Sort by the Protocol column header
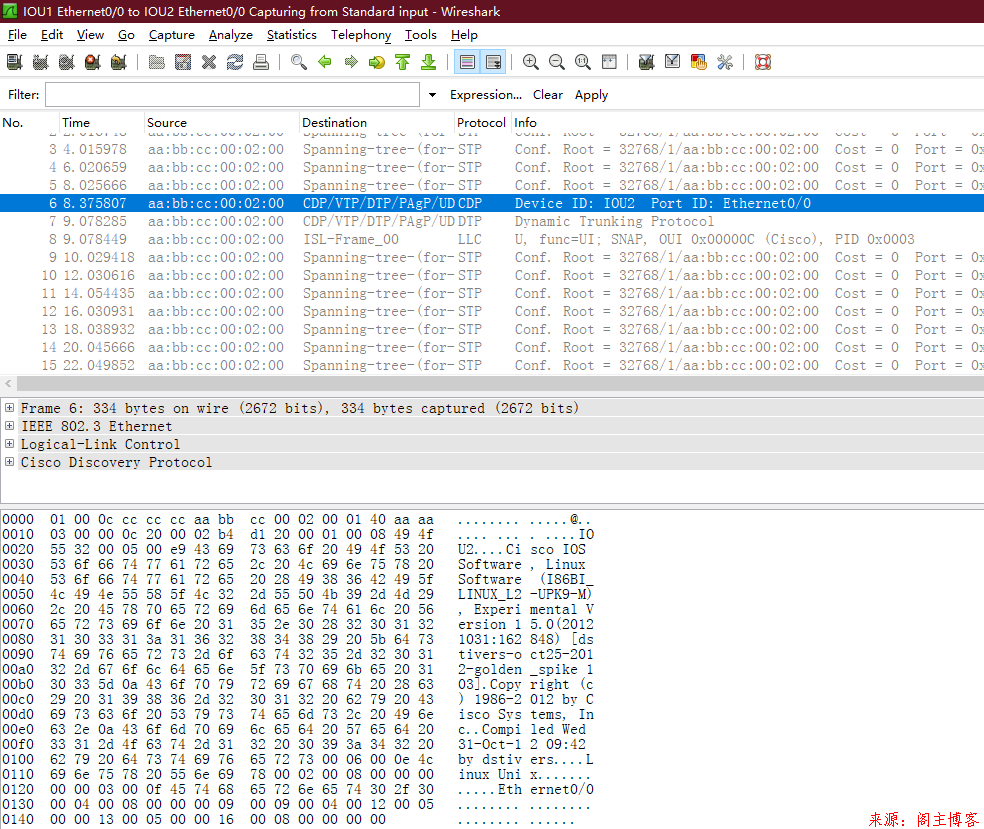The height and width of the screenshot is (829, 984). tap(481, 122)
